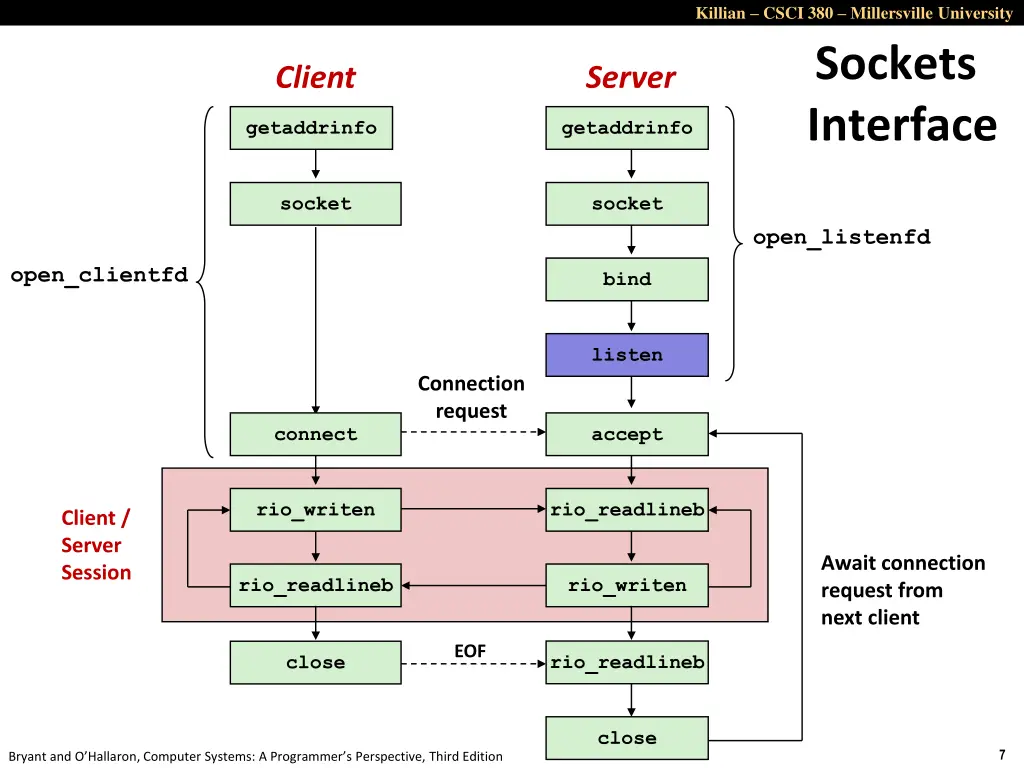Click the red Client heading

[x=315, y=77]
